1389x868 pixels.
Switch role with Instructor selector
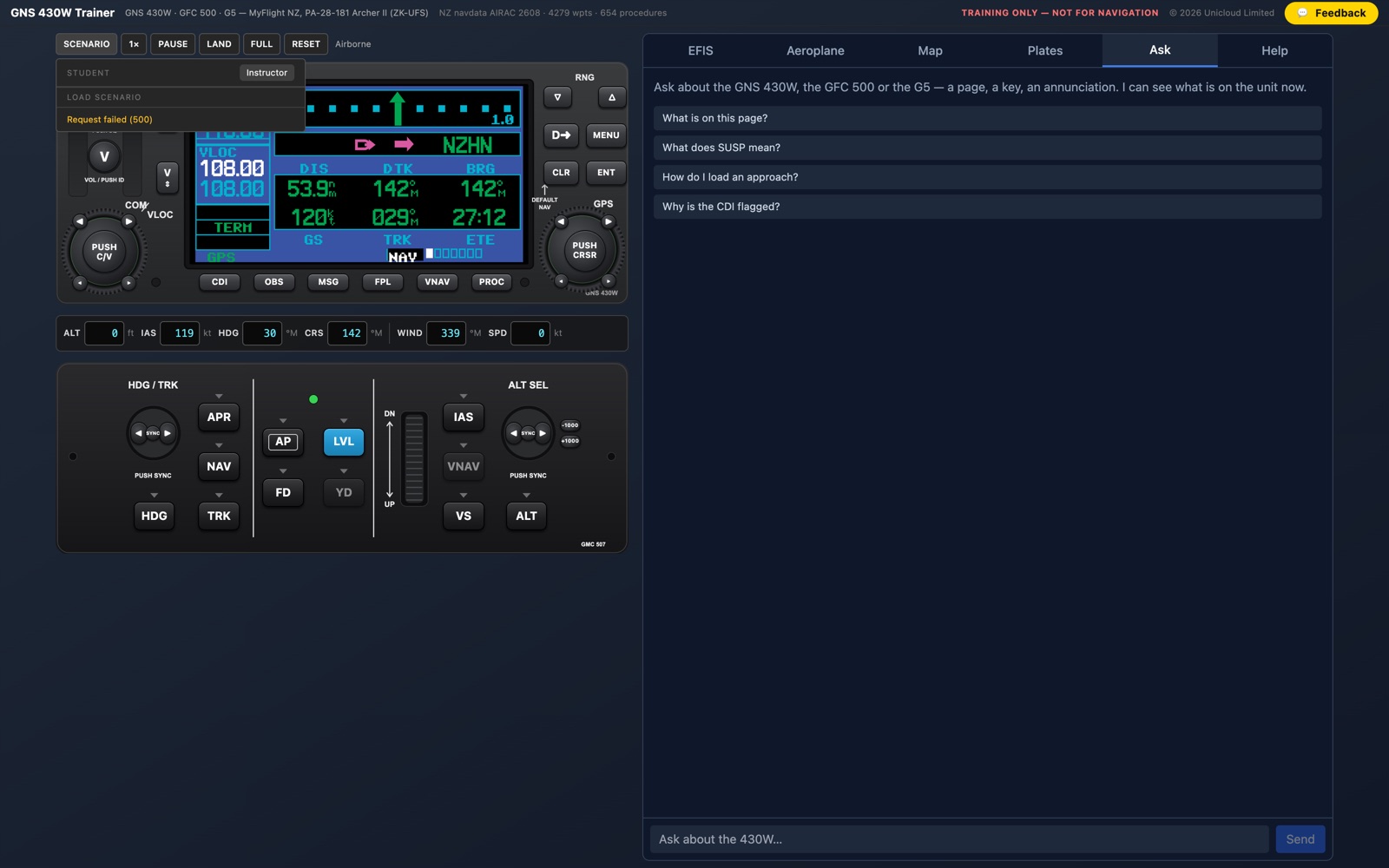267,73
